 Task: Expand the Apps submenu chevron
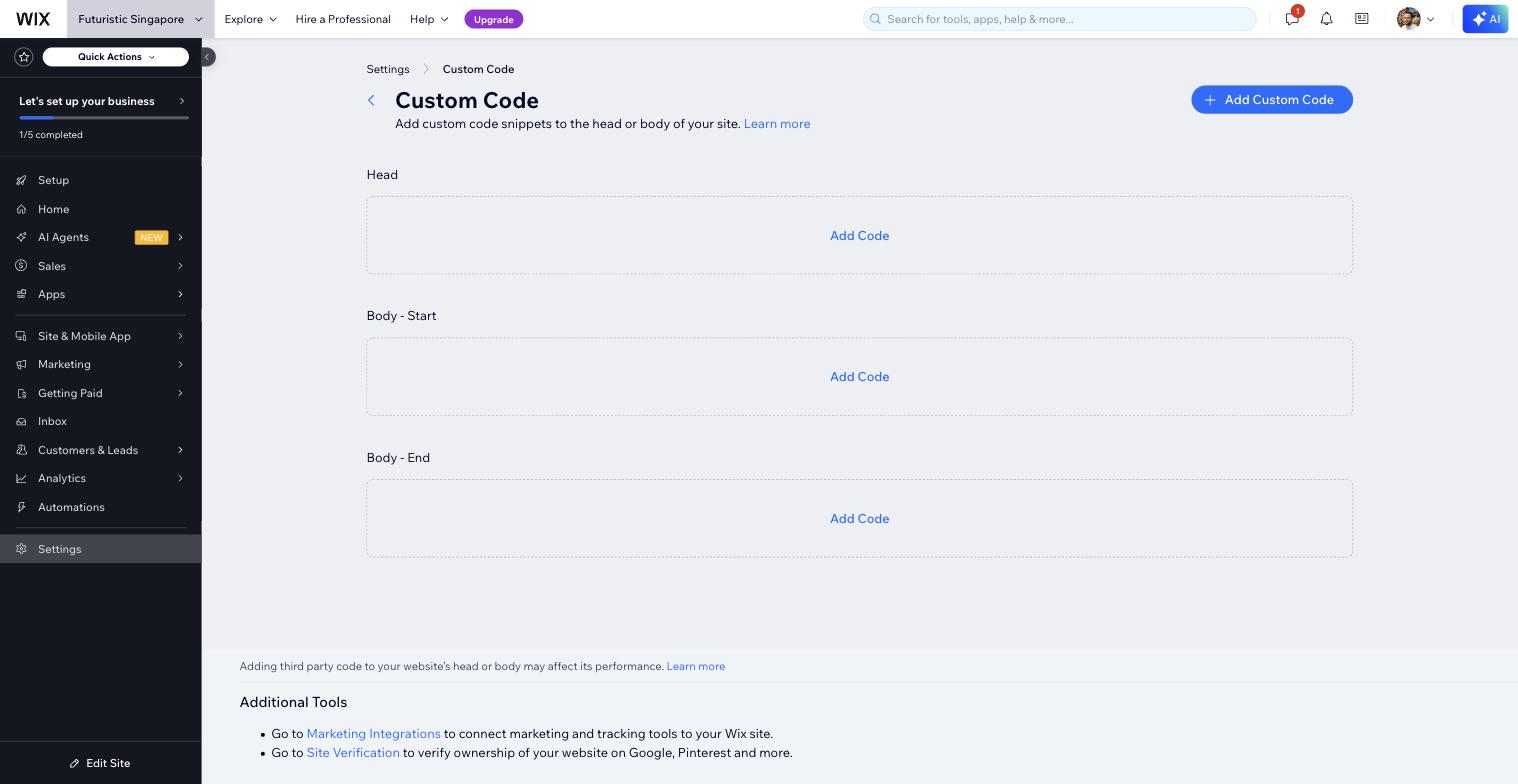[181, 294]
